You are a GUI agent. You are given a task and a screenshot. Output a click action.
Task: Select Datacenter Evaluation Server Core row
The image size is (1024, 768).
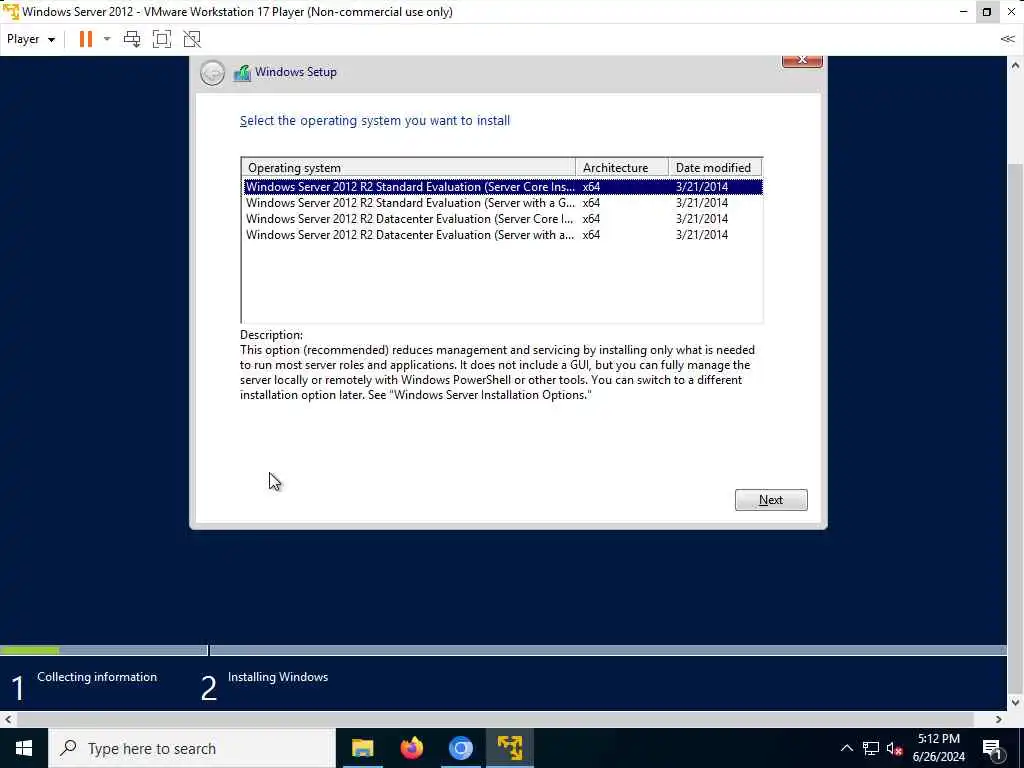(503, 219)
